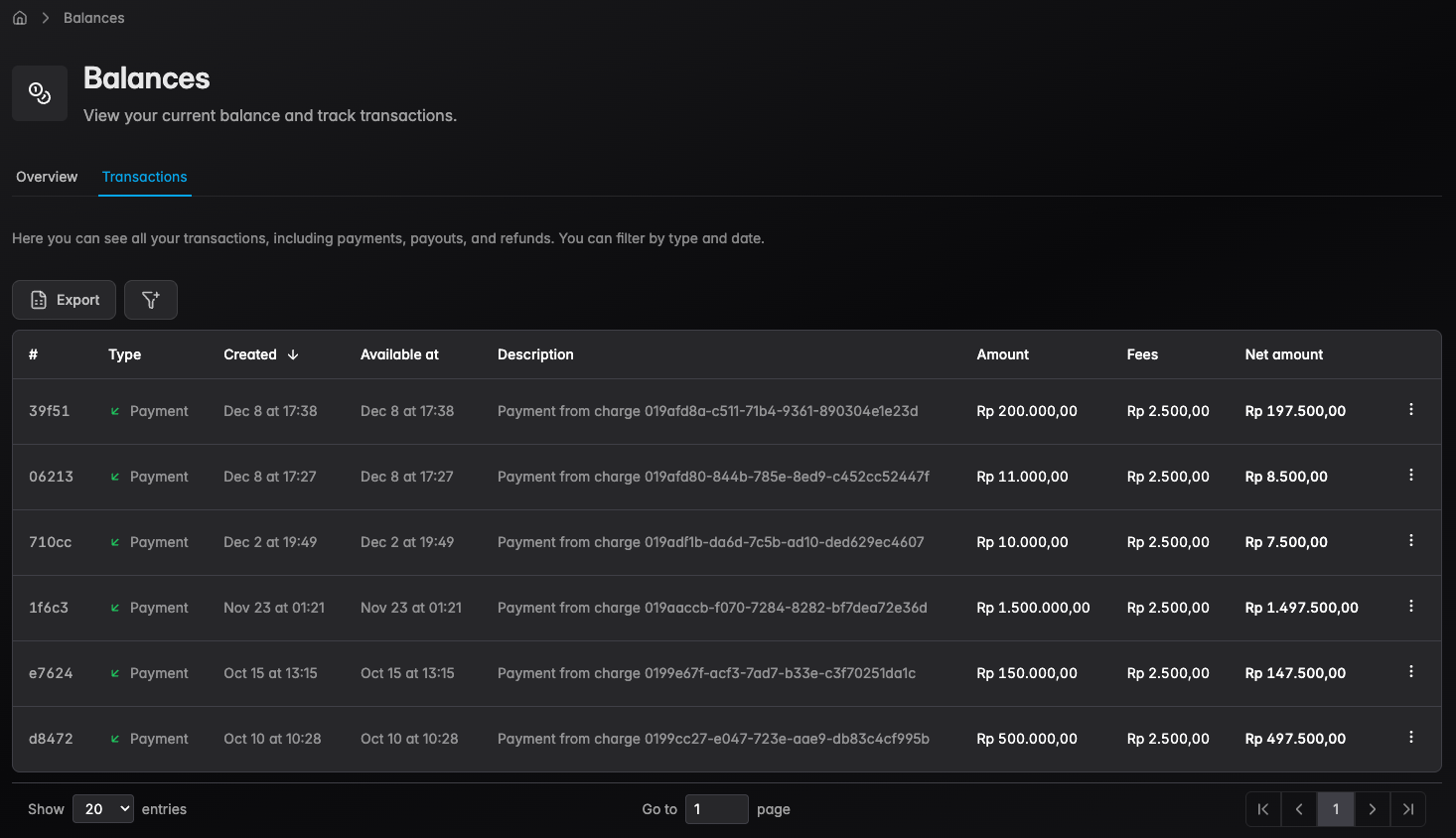The width and height of the screenshot is (1456, 838).
Task: Go to the next page arrow
Action: coord(1372,809)
